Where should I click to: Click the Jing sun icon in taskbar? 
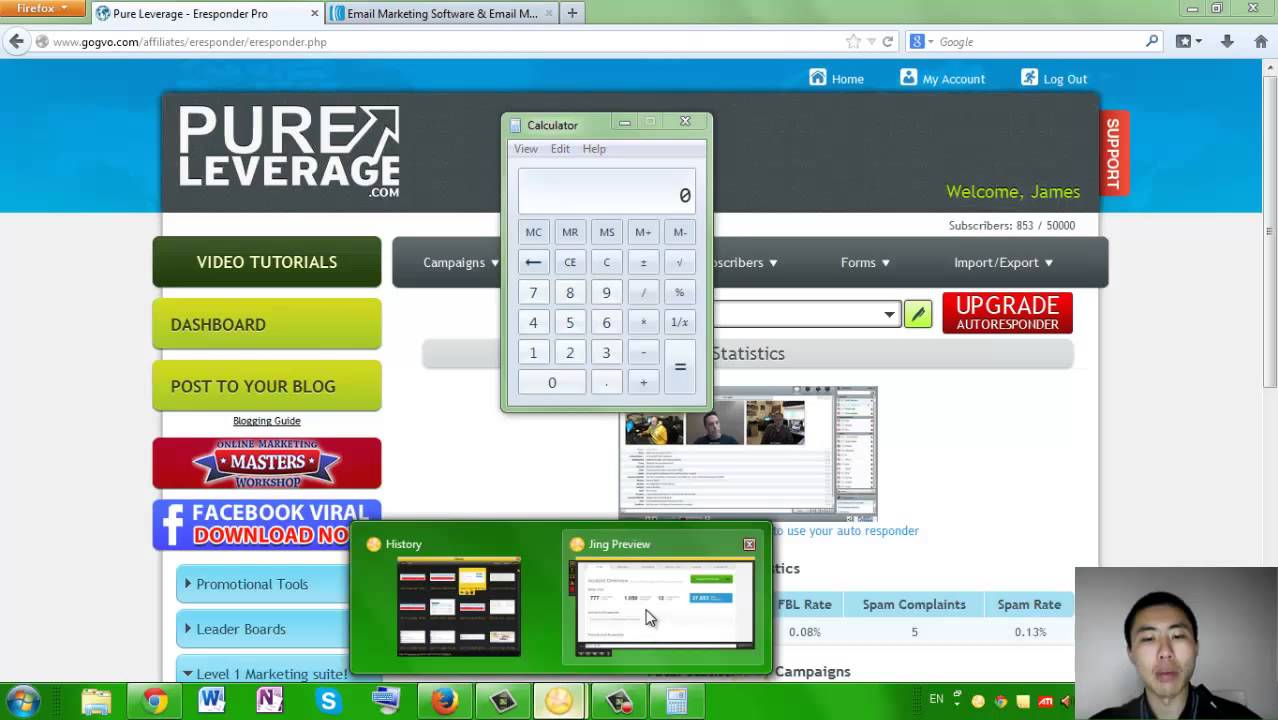[x=559, y=701]
